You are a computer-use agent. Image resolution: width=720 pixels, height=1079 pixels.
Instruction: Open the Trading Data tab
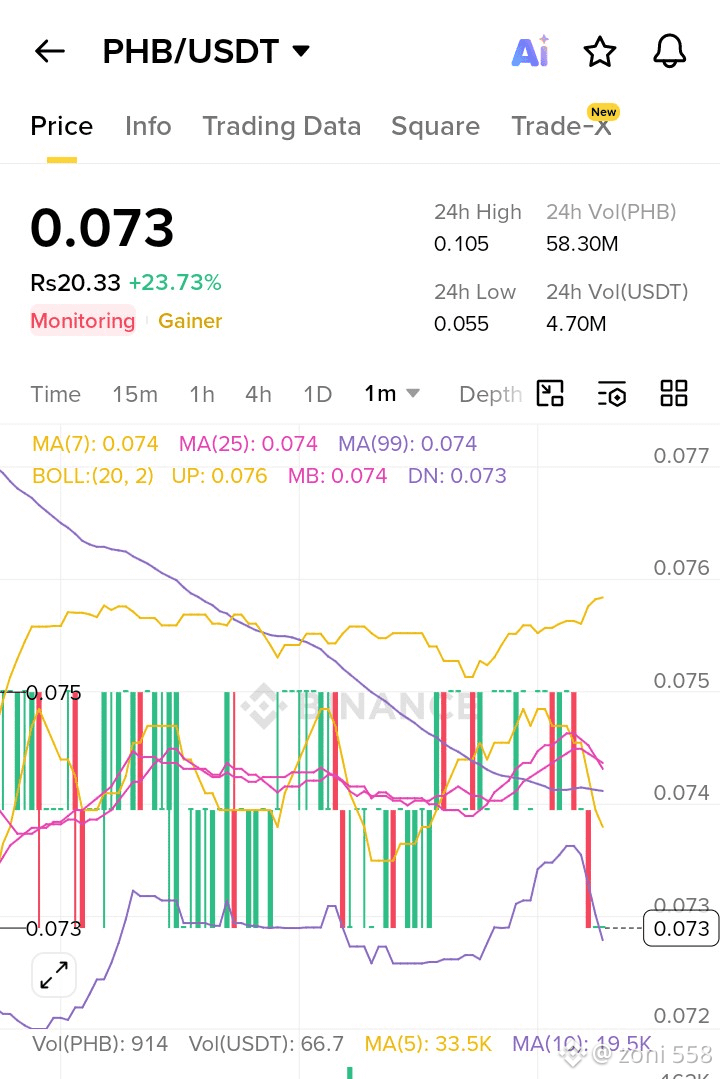coord(282,127)
